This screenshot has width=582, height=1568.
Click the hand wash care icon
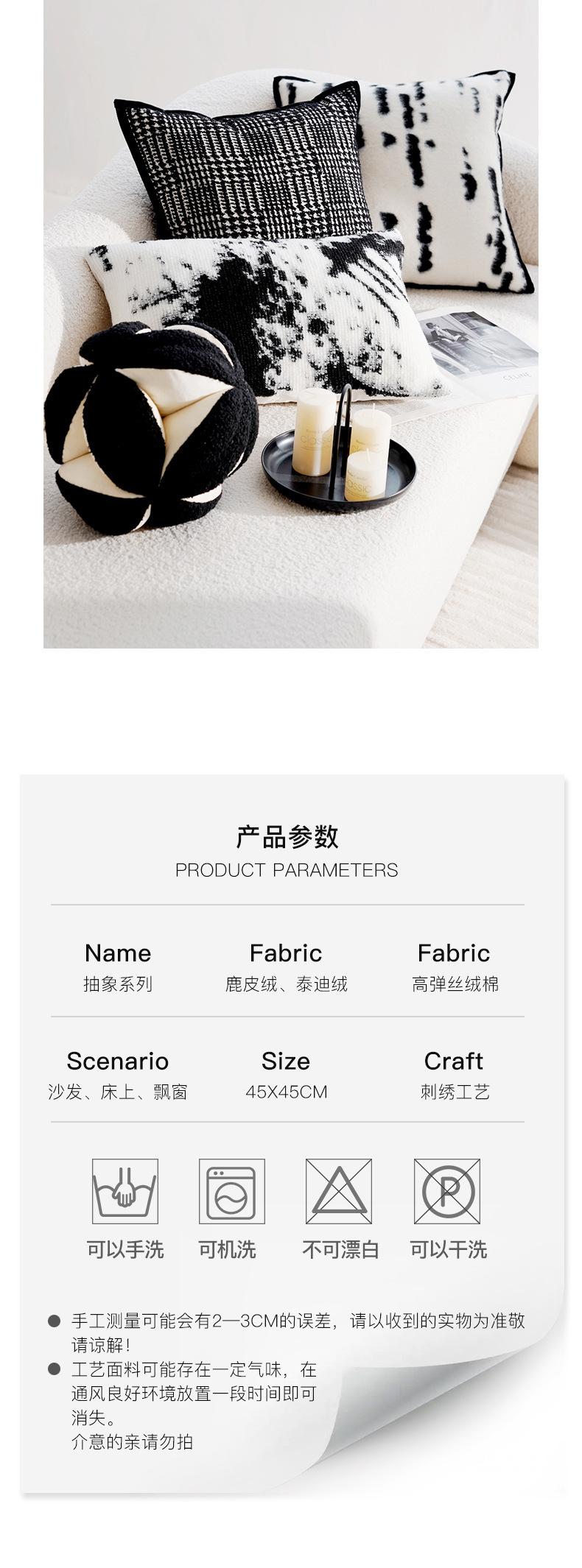(125, 1191)
